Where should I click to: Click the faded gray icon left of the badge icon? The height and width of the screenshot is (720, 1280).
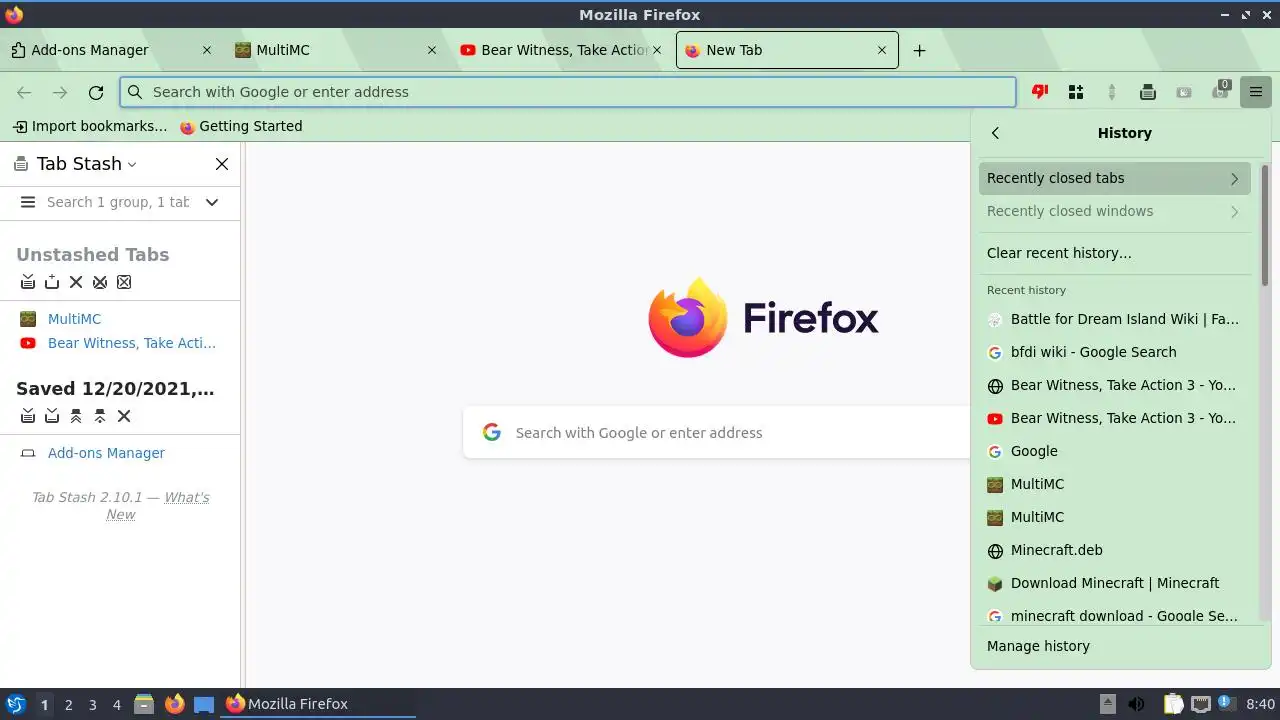pyautogui.click(x=1184, y=92)
